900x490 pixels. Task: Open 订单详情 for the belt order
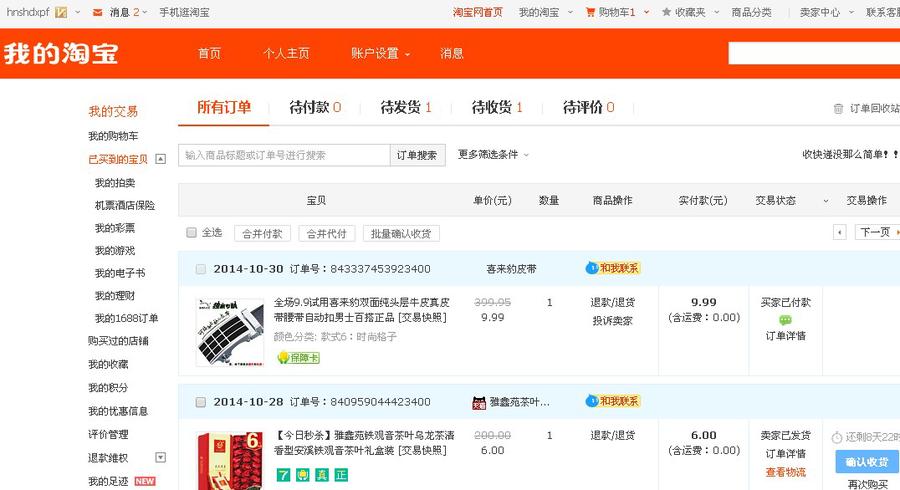point(786,336)
